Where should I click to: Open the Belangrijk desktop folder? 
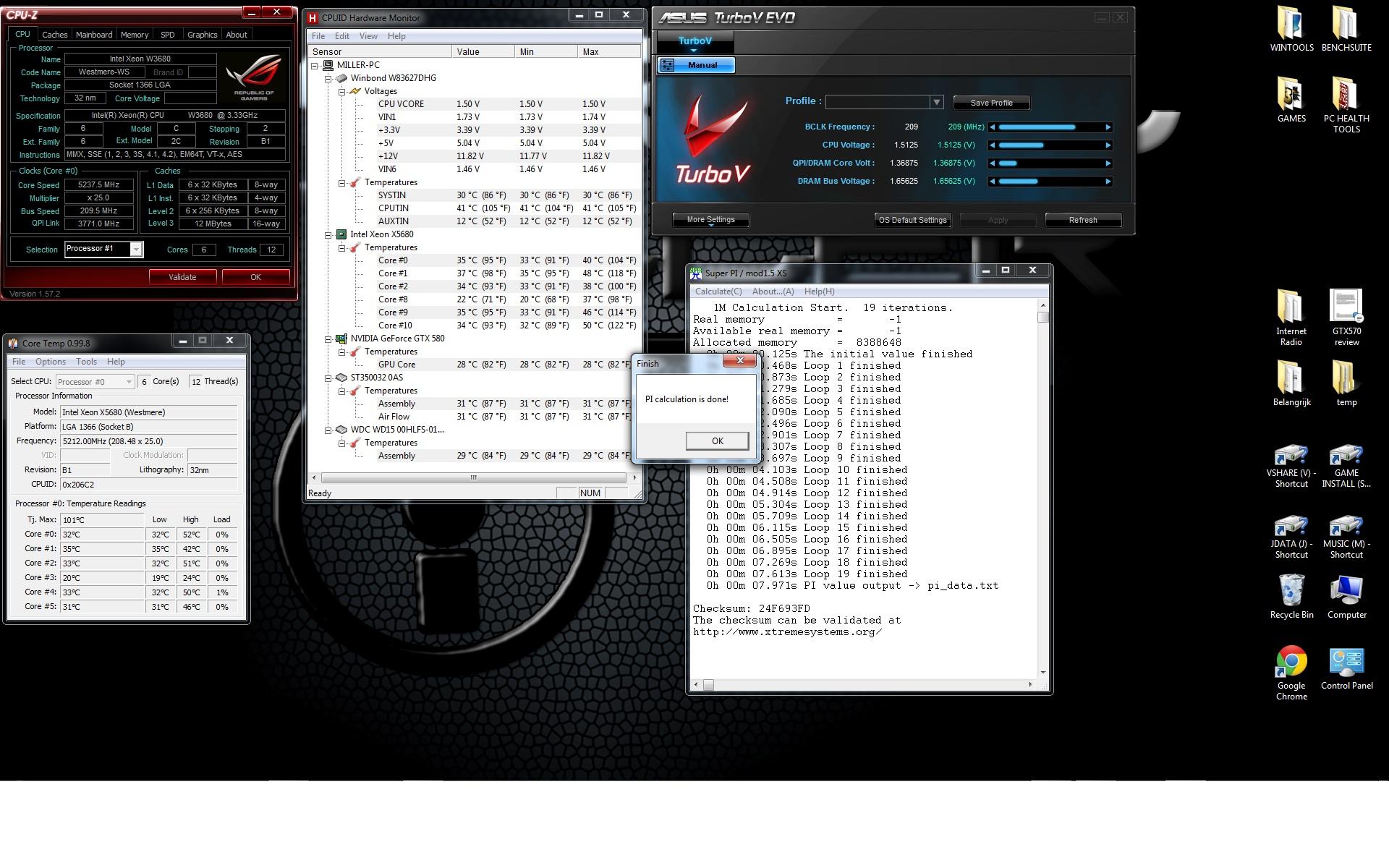point(1291,383)
